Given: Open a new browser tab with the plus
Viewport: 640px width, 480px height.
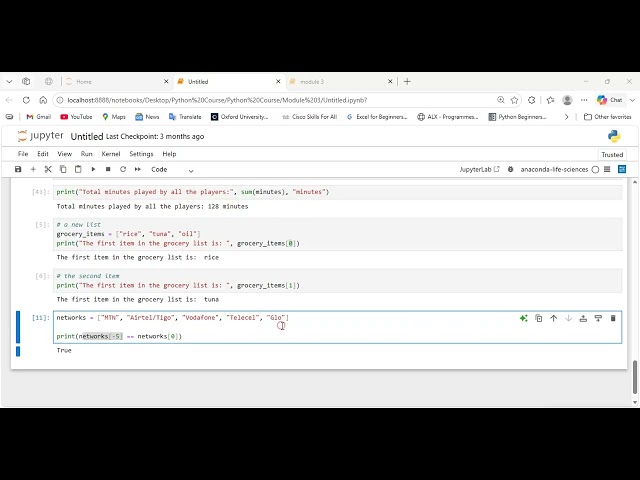Looking at the screenshot, I should coord(407,82).
